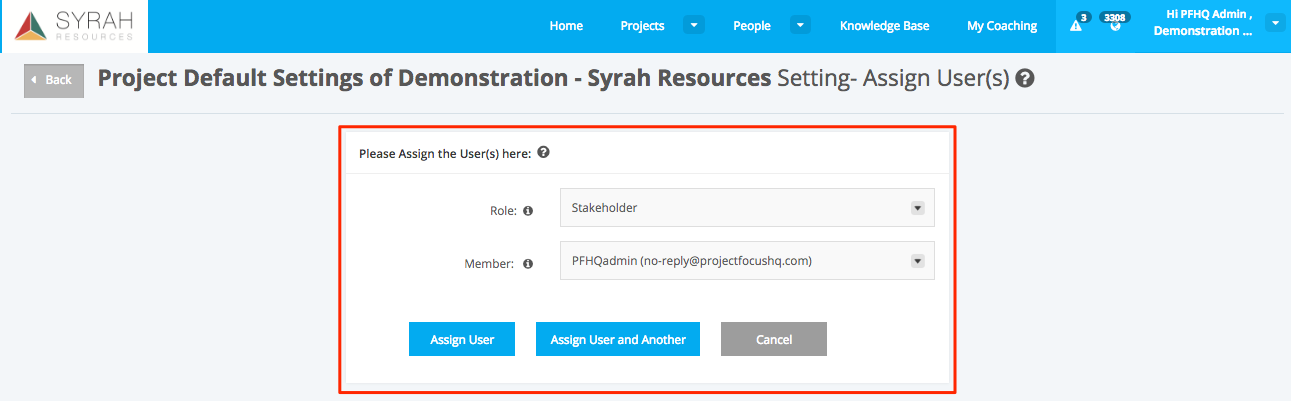Click the Cancel button

[x=774, y=339]
